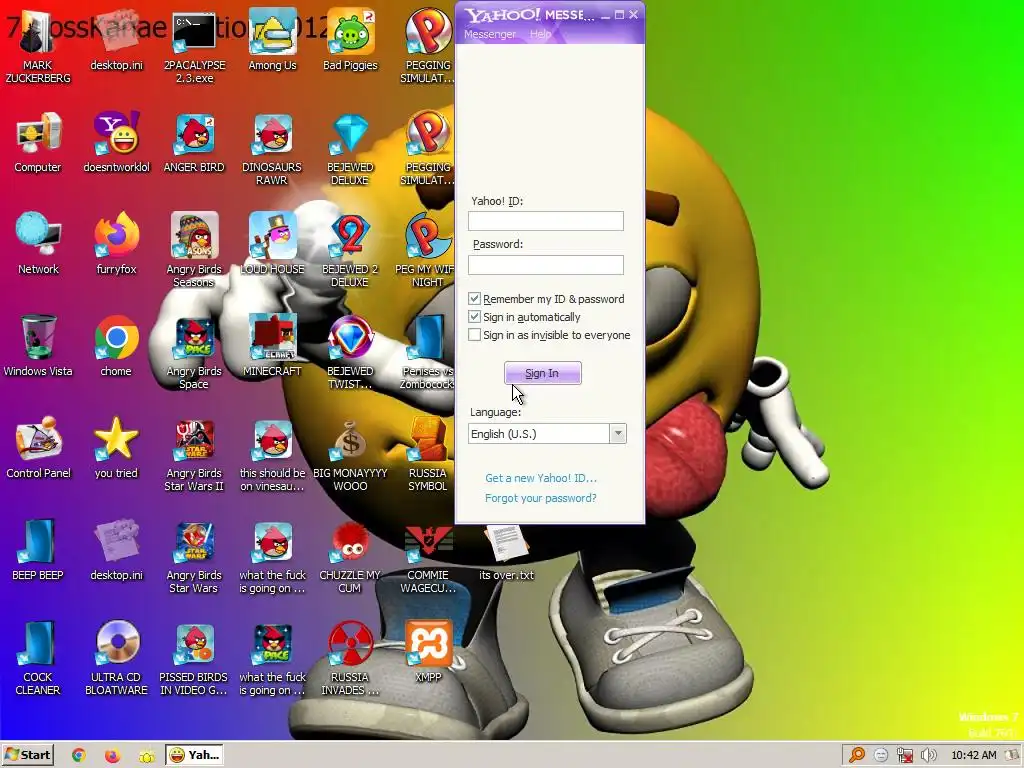
Task: Click the Forgot your password? link
Action: [x=541, y=498]
